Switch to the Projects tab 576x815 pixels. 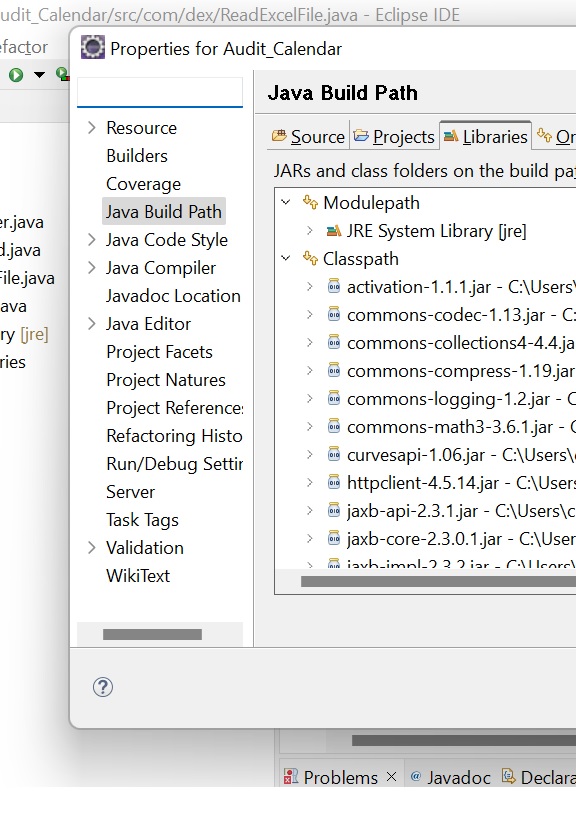pos(394,136)
